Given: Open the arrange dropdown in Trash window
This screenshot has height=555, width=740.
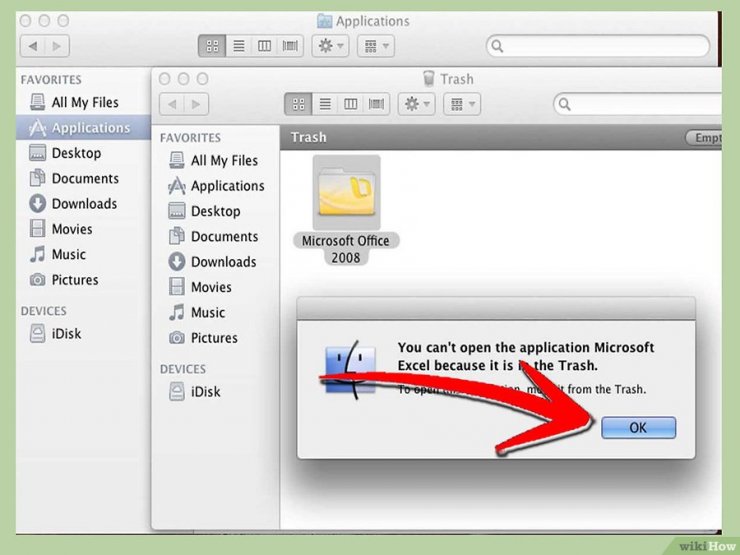Looking at the screenshot, I should 462,104.
